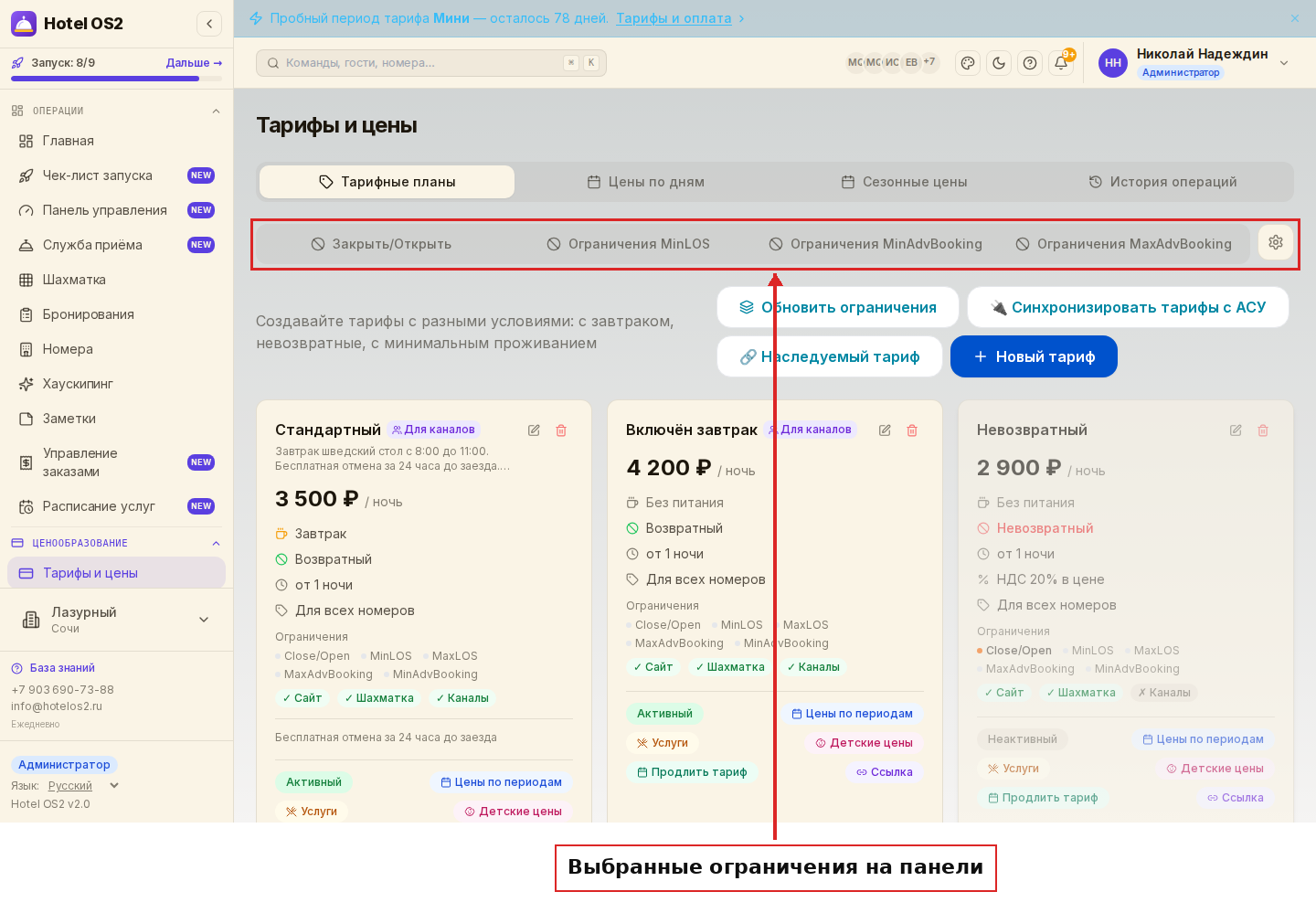
Task: Click the Запуск 8/9 progress bar
Action: coord(116,79)
